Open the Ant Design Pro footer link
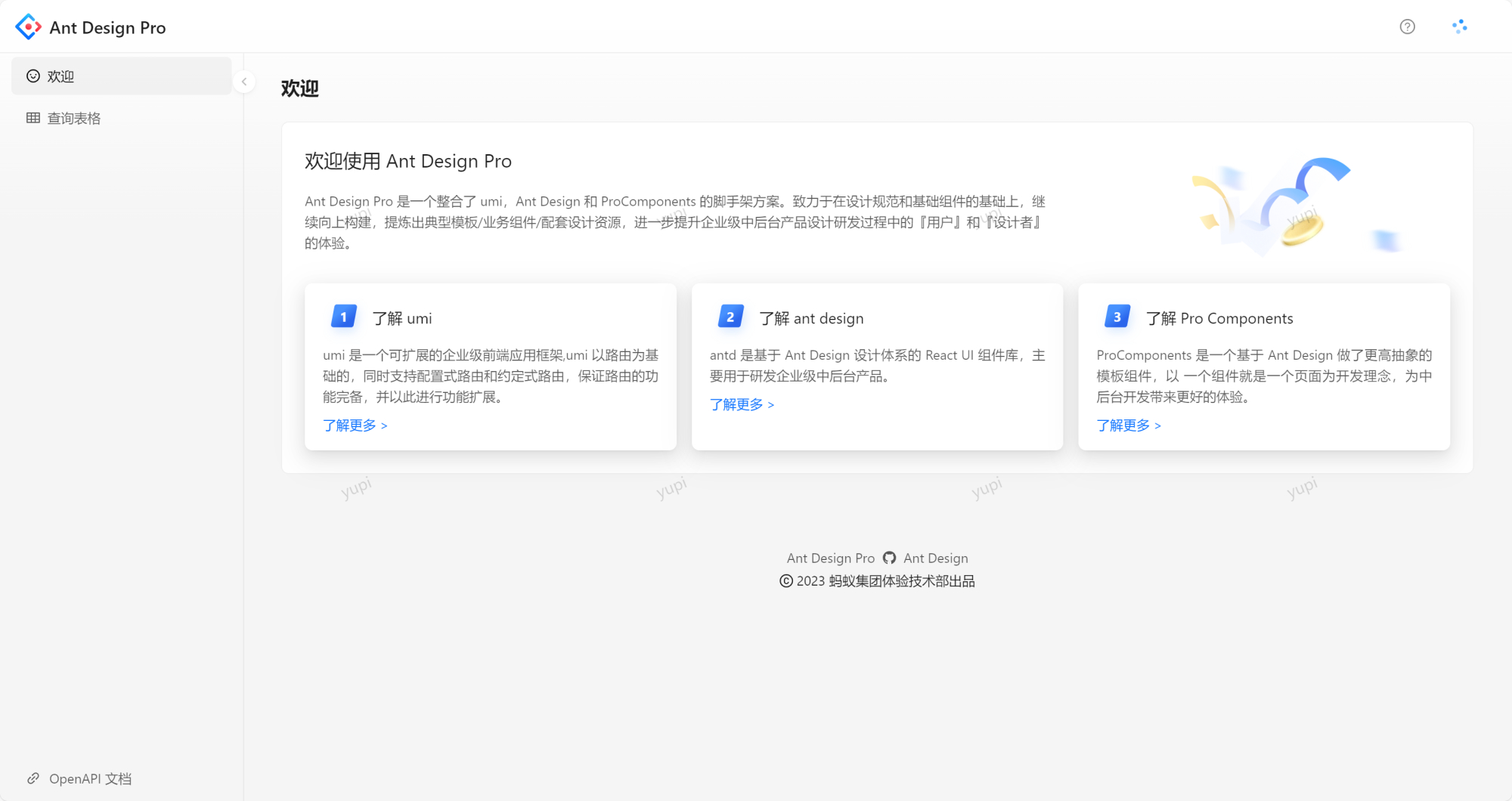The height and width of the screenshot is (801, 1512). [831, 558]
